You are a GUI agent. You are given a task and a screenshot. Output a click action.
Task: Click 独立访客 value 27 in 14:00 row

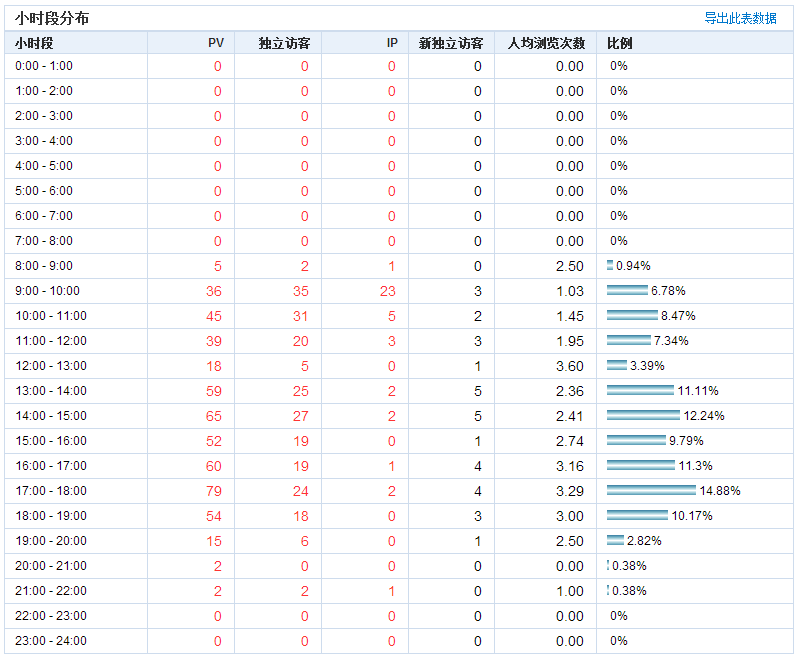tap(301, 416)
